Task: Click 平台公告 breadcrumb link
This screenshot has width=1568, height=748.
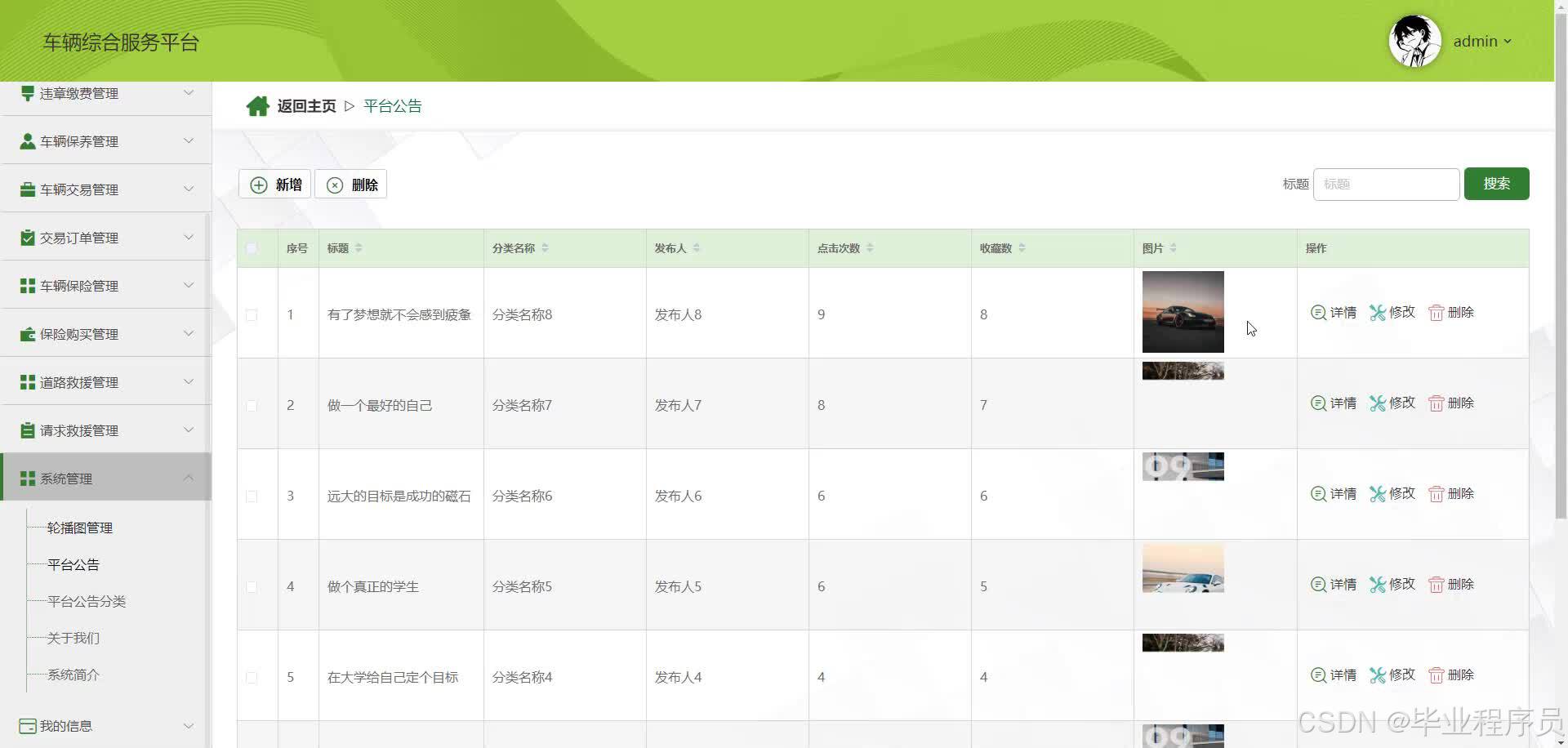Action: 393,106
